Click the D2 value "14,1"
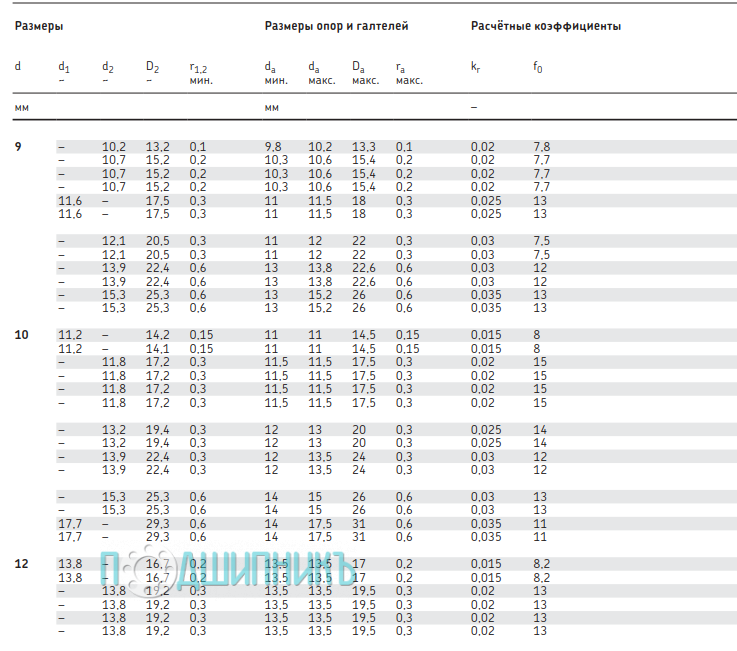This screenshot has height=651, width=737. point(157,349)
